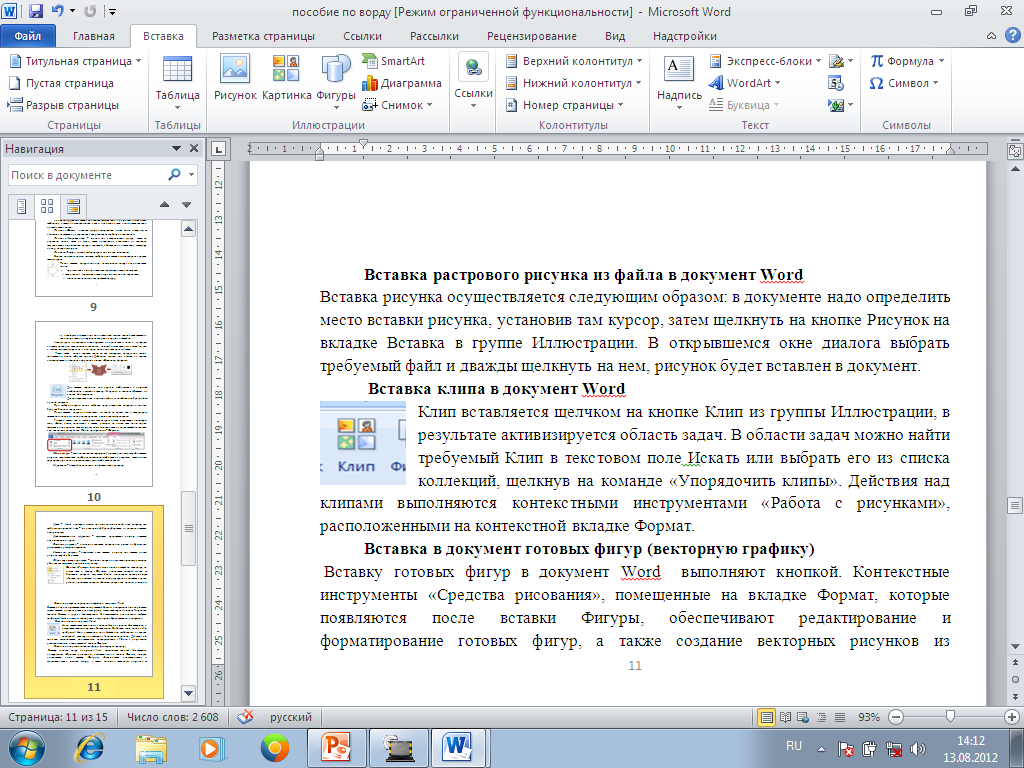Open Internet Explorer from the taskbar
Image resolution: width=1024 pixels, height=768 pixels.
click(90, 748)
